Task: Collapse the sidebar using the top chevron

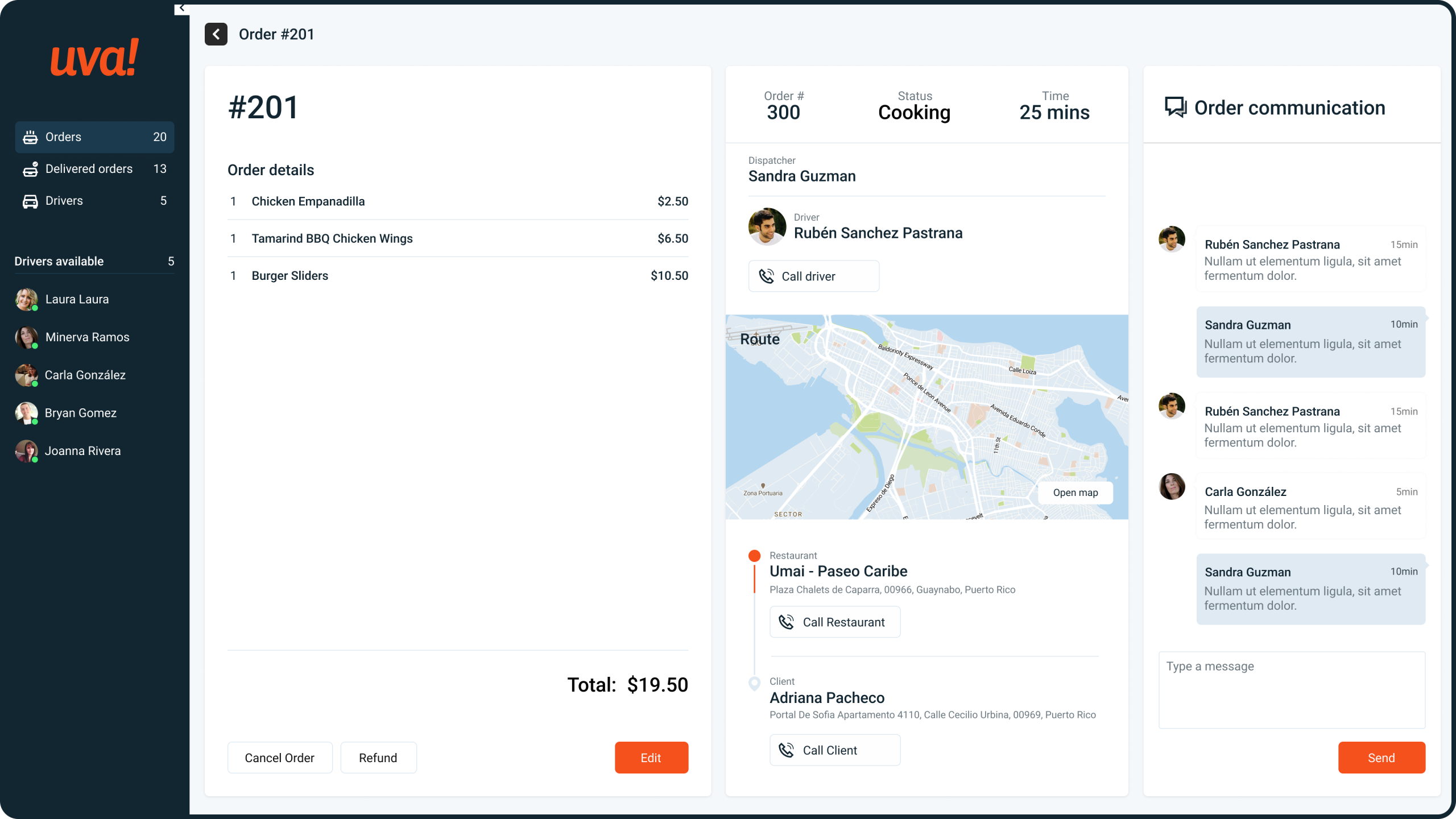Action: pyautogui.click(x=181, y=8)
